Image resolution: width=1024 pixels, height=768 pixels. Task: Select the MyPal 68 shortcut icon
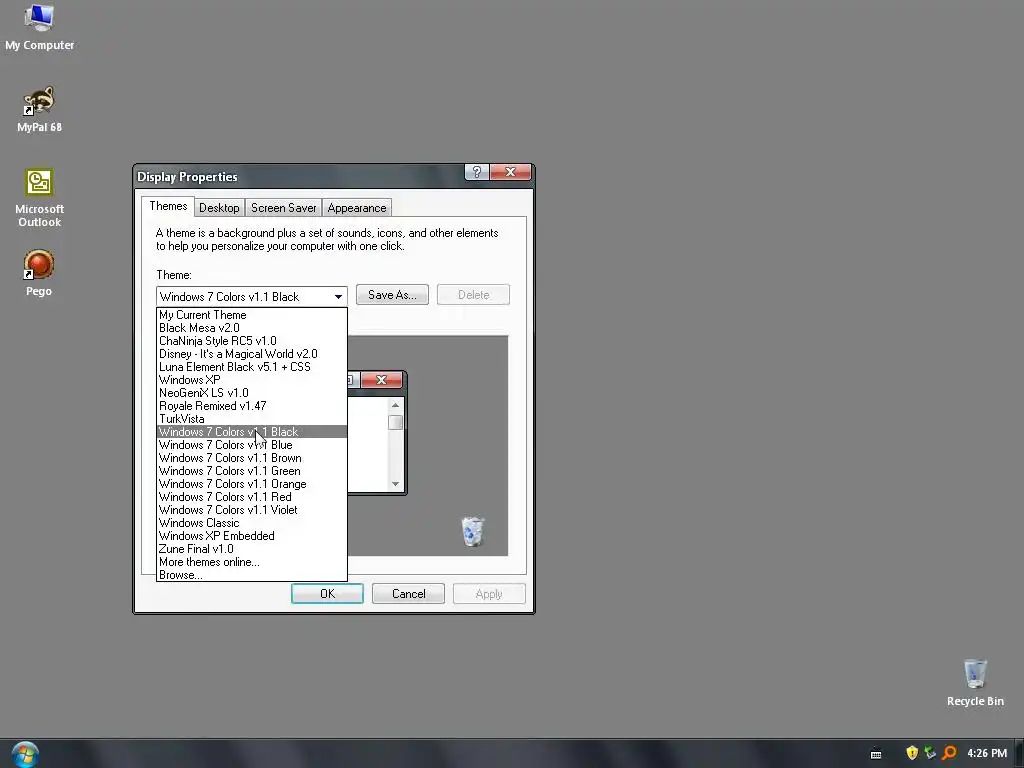pos(39,109)
